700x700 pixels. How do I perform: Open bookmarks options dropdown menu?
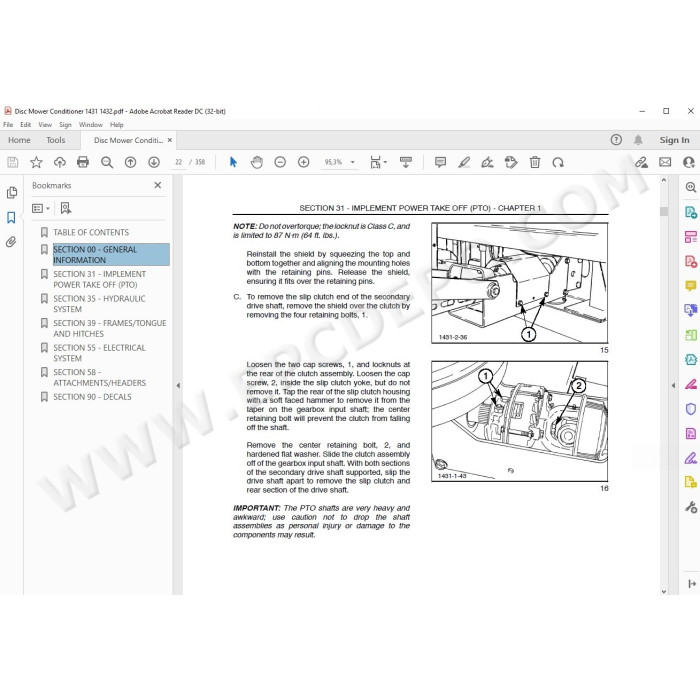click(x=41, y=208)
